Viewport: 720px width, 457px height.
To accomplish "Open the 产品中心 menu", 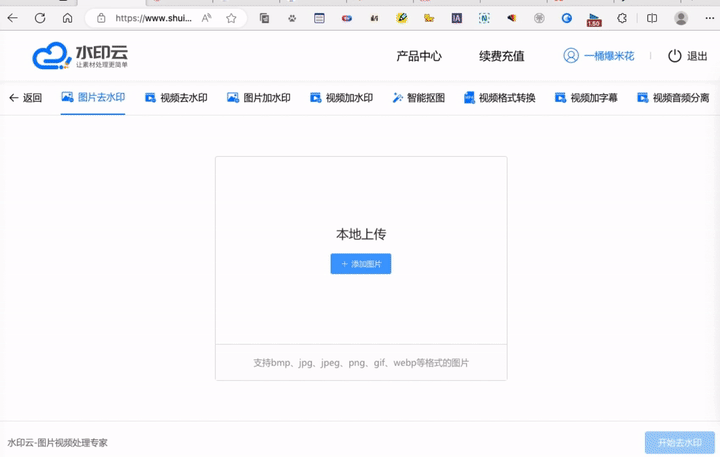I will [419, 56].
